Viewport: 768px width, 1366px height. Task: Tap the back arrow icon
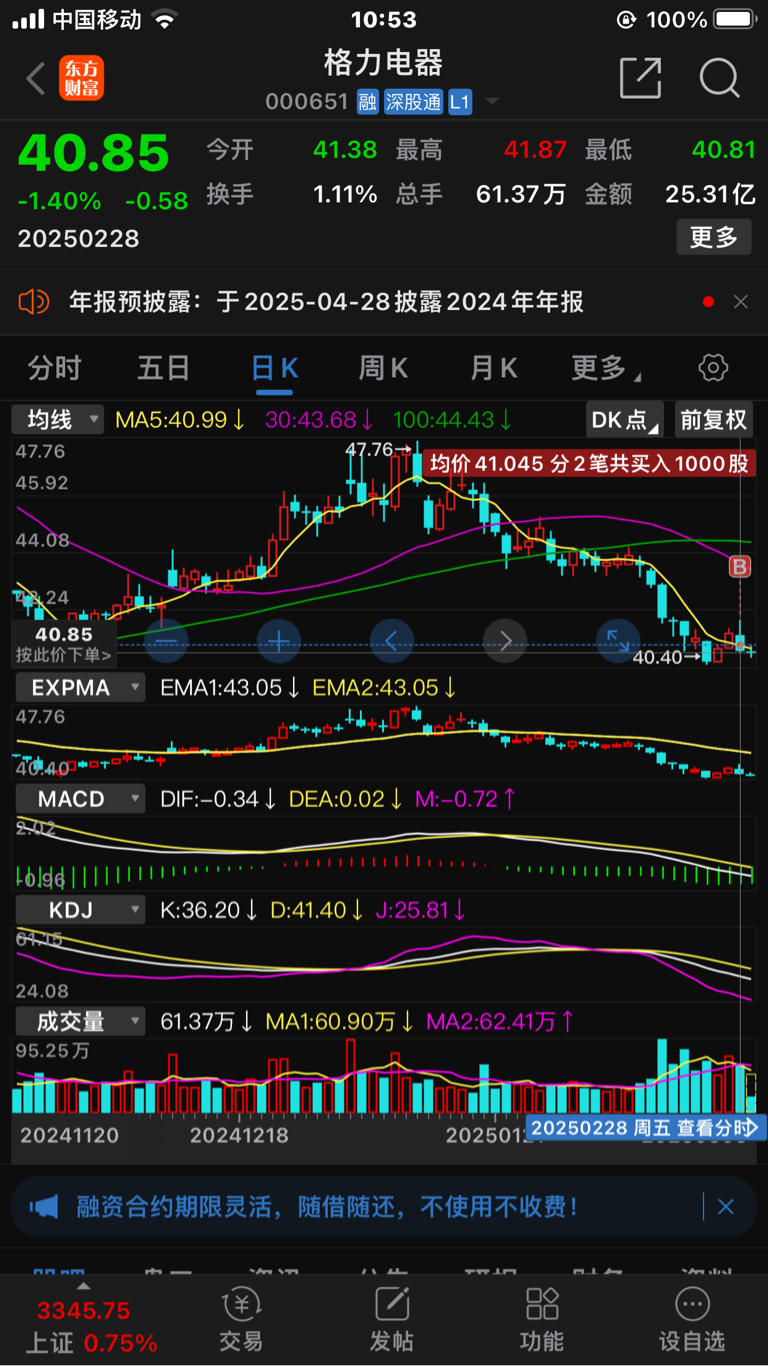pyautogui.click(x=36, y=78)
